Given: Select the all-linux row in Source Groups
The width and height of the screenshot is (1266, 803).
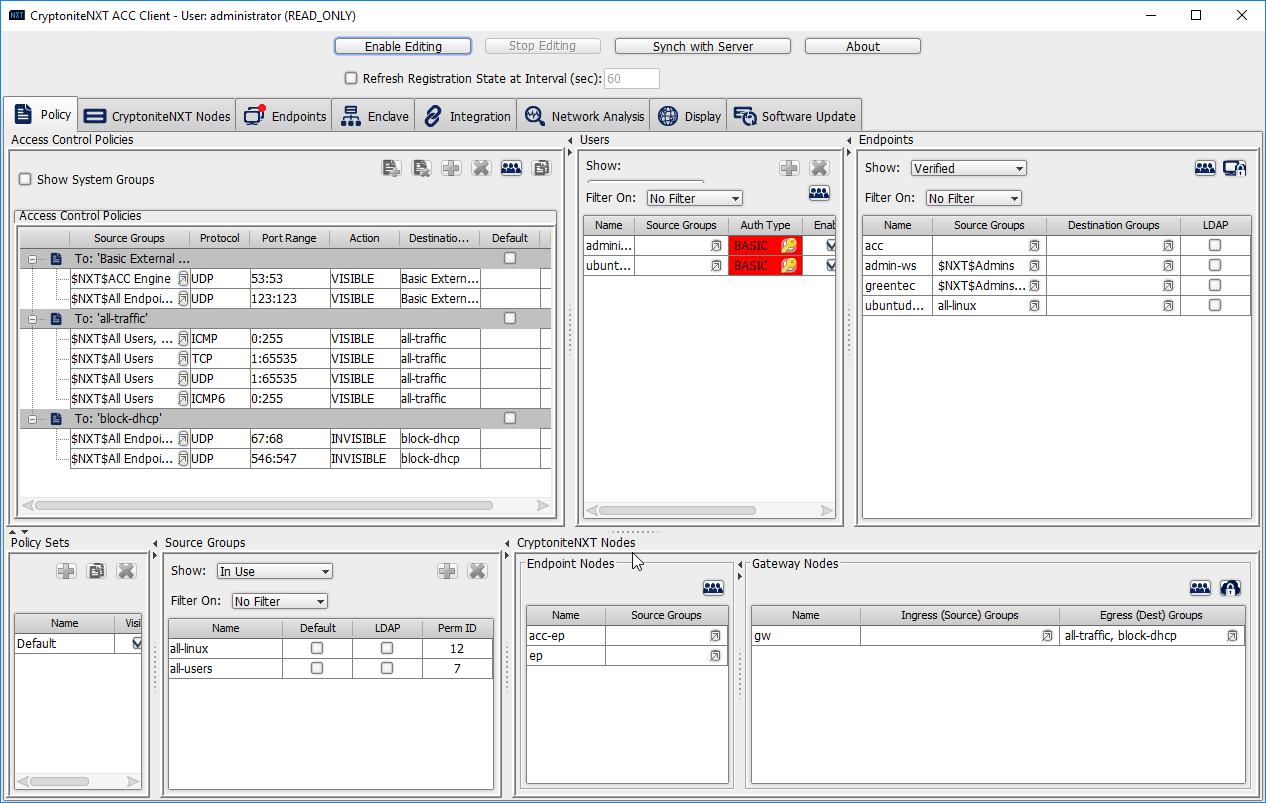Looking at the screenshot, I should coord(226,648).
